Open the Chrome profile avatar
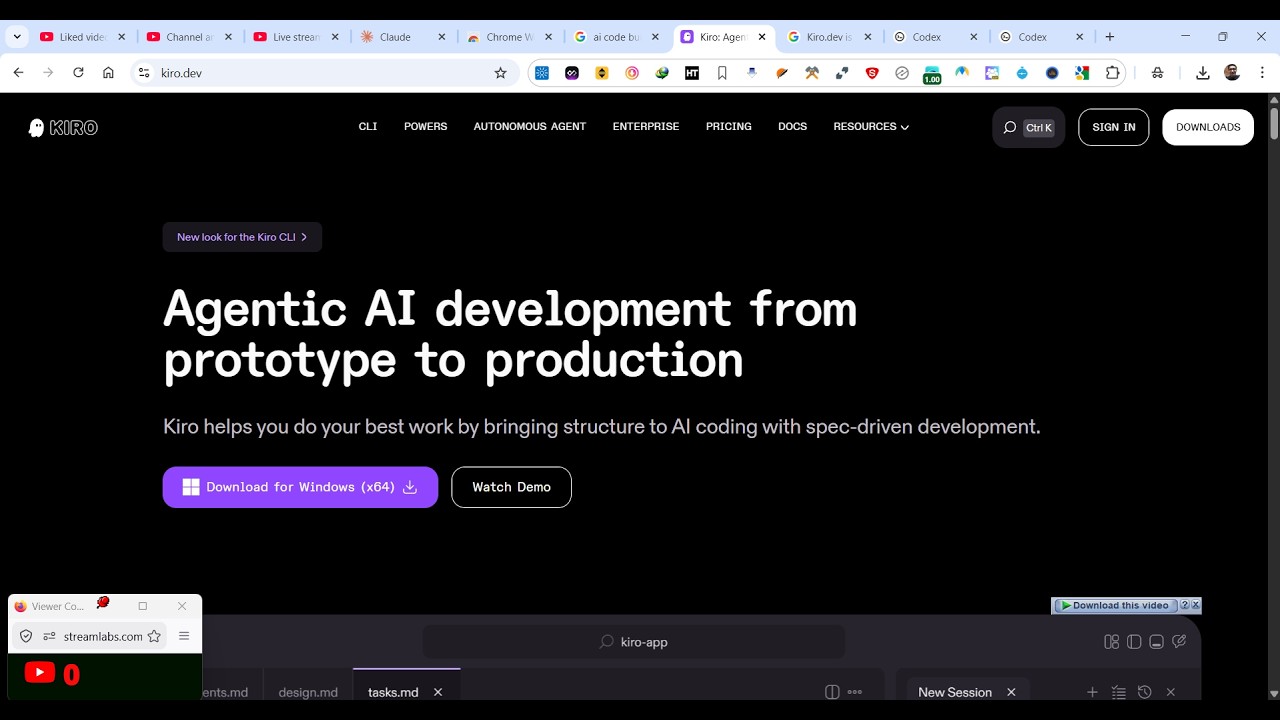 (1232, 73)
